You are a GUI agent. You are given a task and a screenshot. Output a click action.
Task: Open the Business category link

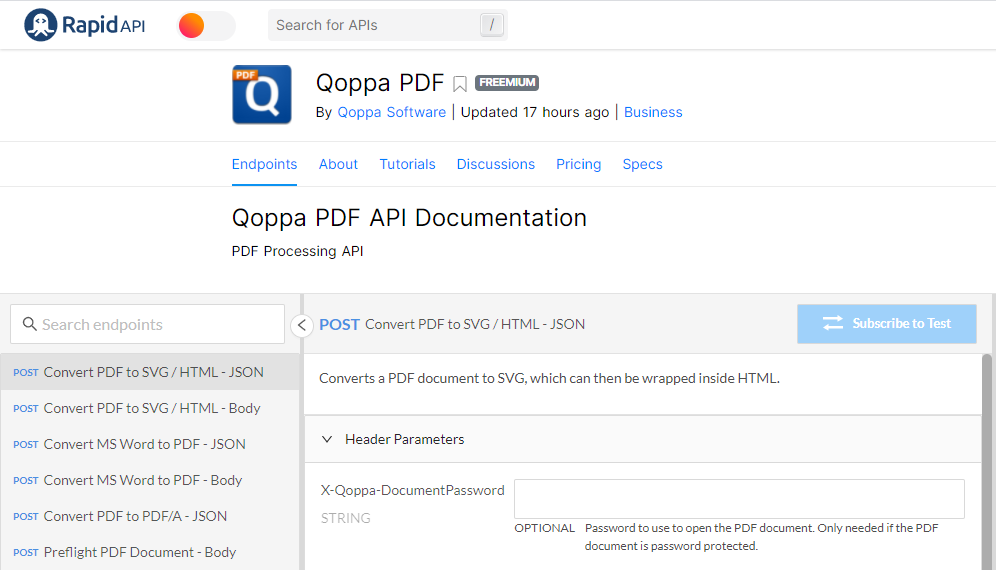[653, 112]
